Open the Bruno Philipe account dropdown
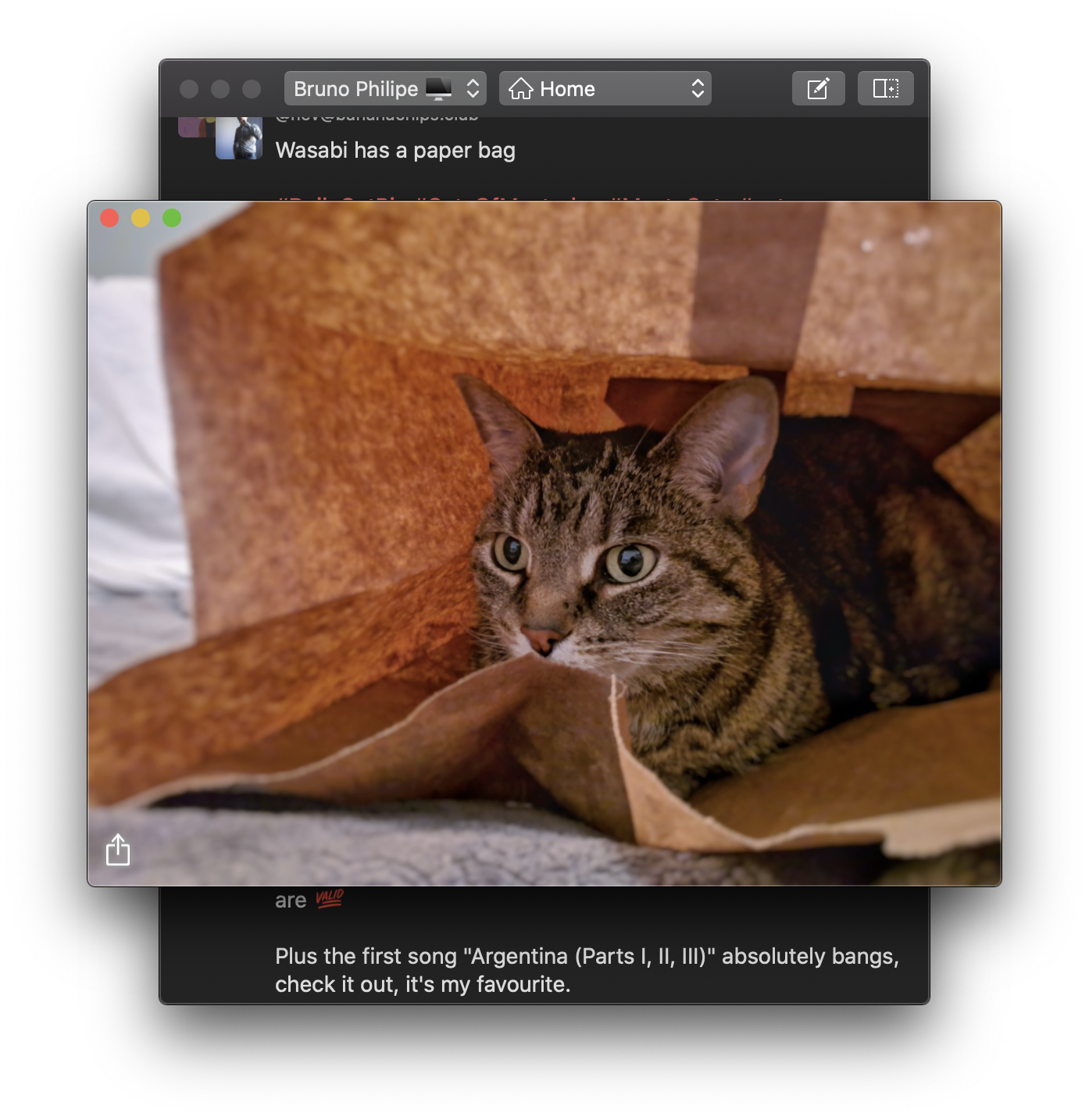 [385, 88]
